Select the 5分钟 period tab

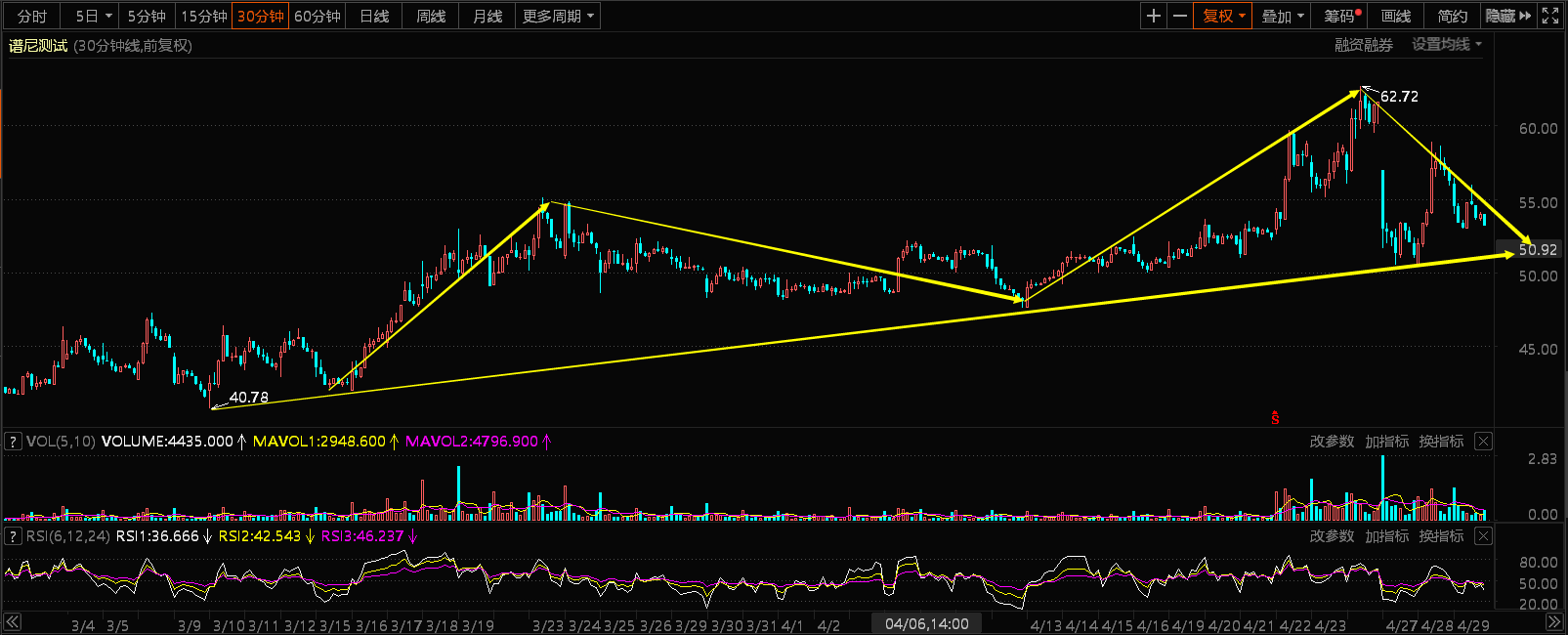coord(147,16)
